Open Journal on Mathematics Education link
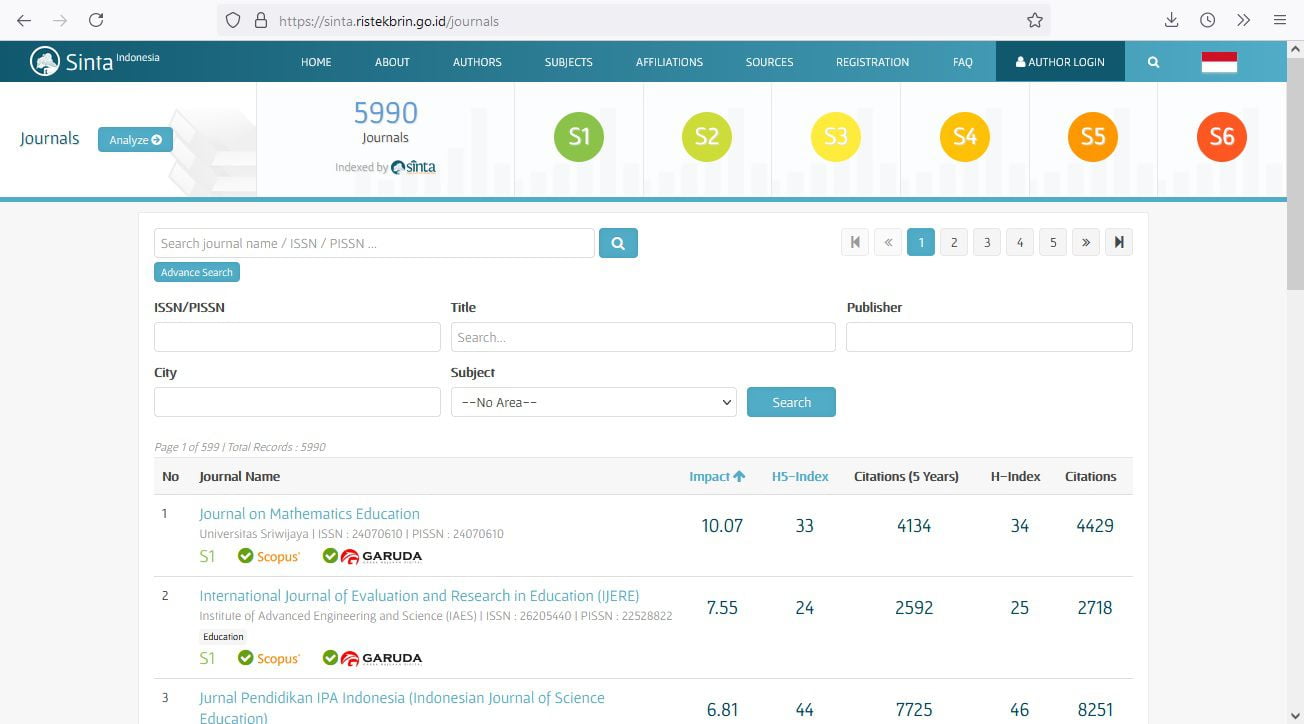Viewport: 1304px width, 724px height. click(309, 514)
